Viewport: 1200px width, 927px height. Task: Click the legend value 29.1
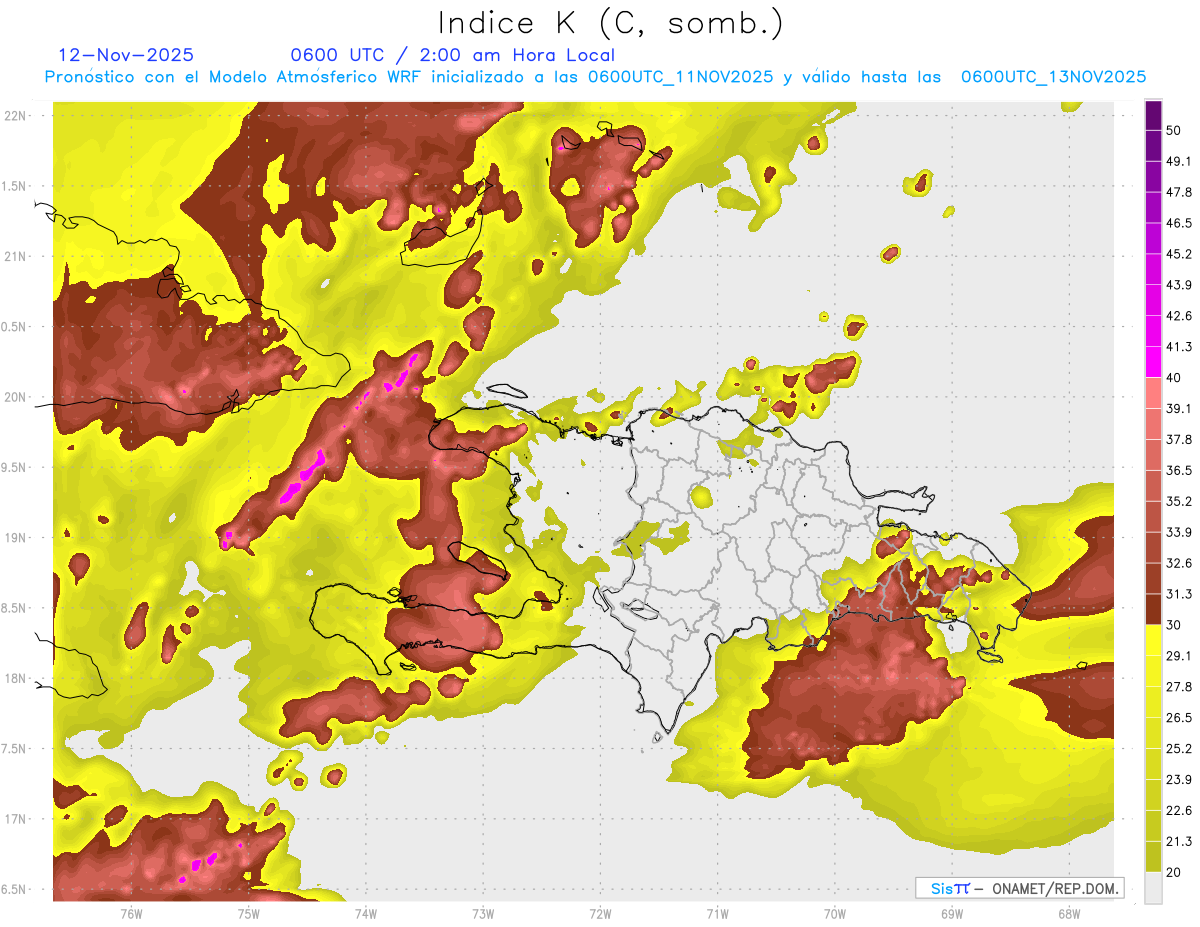point(1179,655)
